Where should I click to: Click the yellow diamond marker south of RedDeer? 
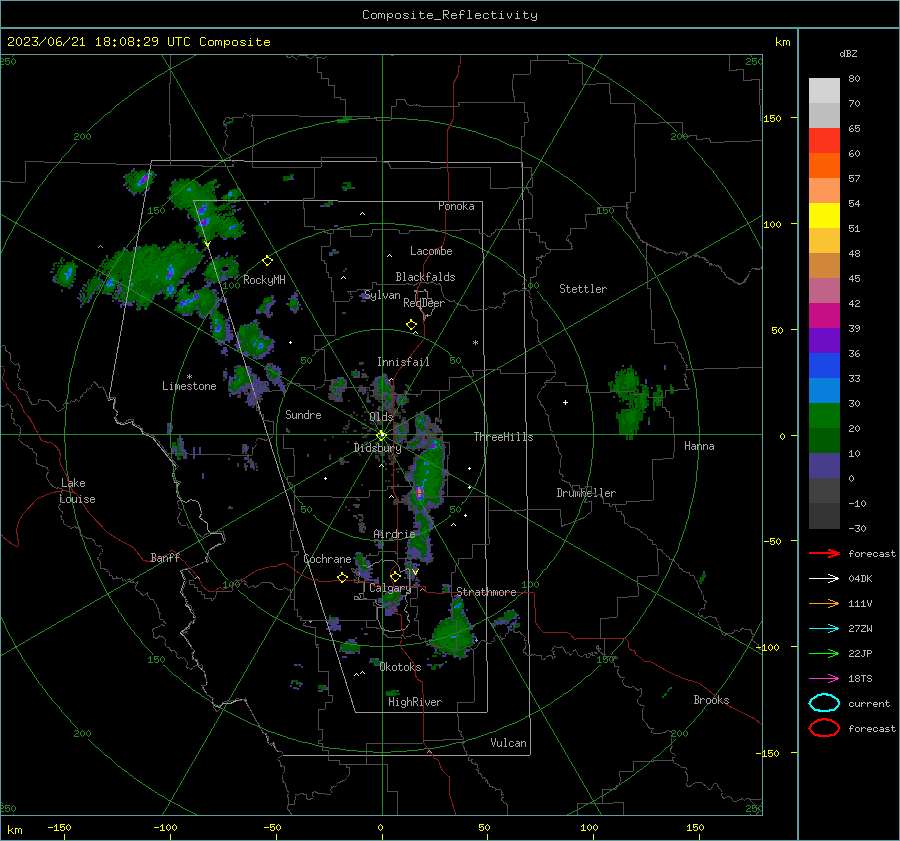tap(411, 325)
